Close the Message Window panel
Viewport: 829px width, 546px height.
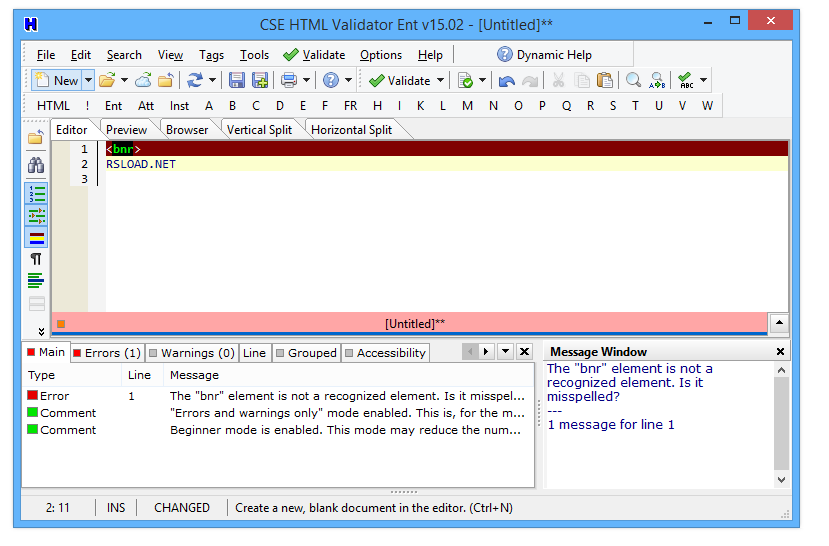tap(780, 352)
